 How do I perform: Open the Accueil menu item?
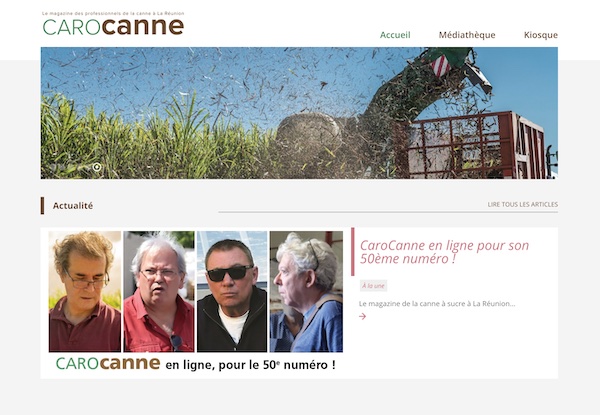pos(395,35)
